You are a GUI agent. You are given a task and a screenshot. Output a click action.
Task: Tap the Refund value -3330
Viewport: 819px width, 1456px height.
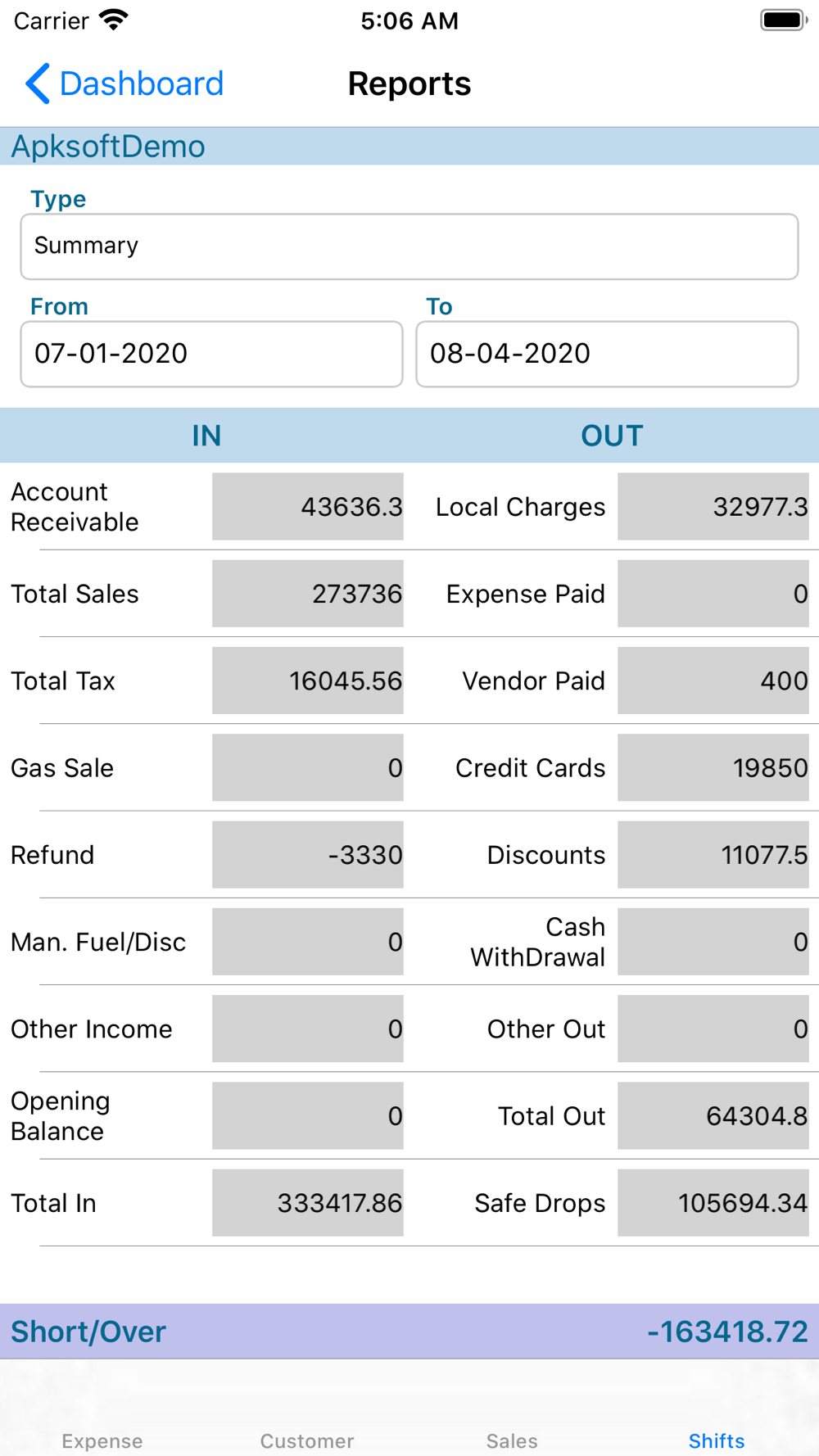coord(308,854)
